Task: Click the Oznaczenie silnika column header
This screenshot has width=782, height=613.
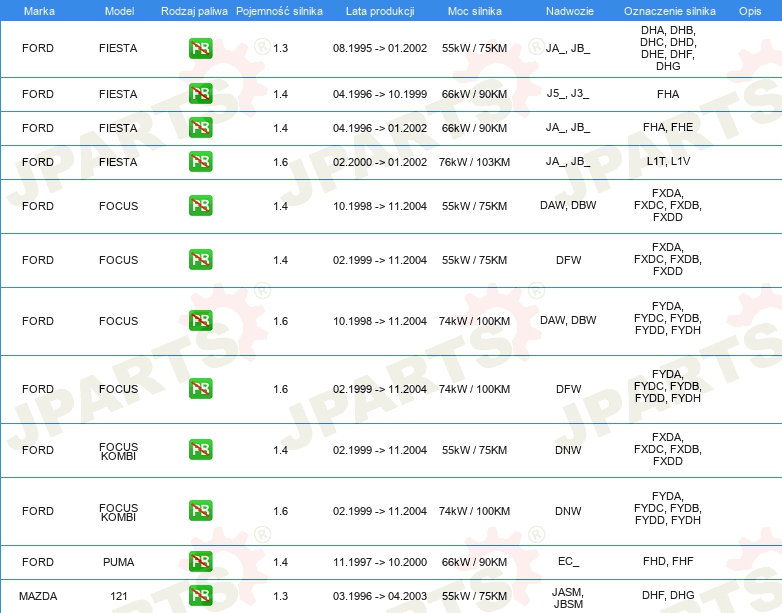Action: 669,11
